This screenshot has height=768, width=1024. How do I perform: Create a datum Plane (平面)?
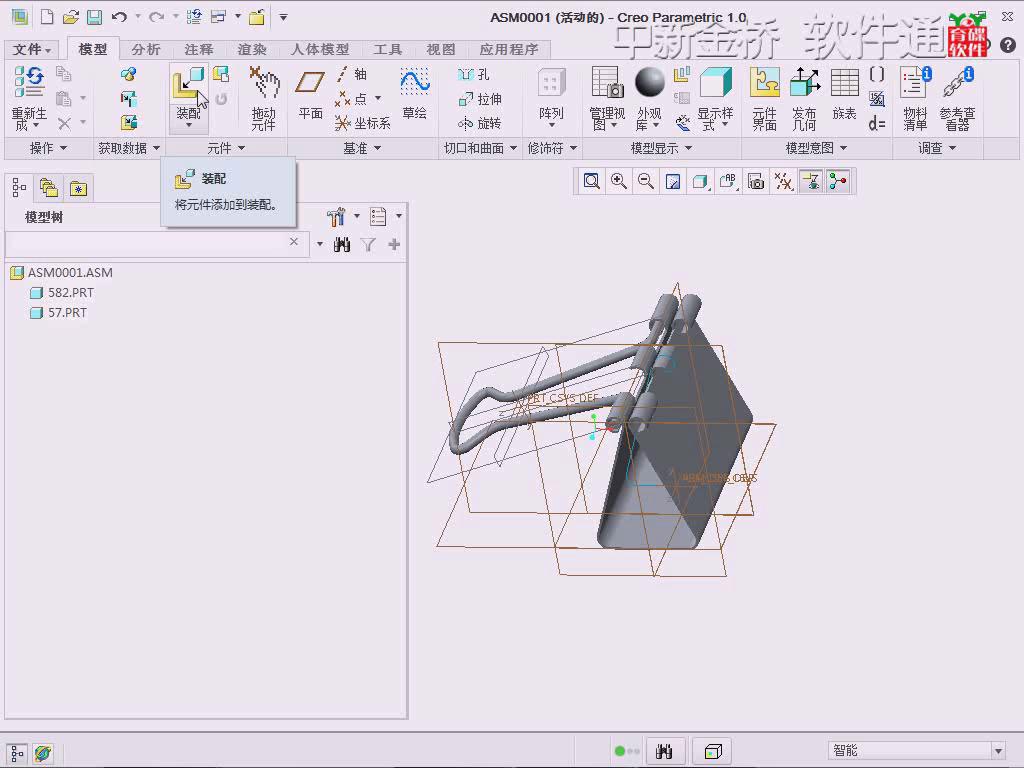pos(310,94)
